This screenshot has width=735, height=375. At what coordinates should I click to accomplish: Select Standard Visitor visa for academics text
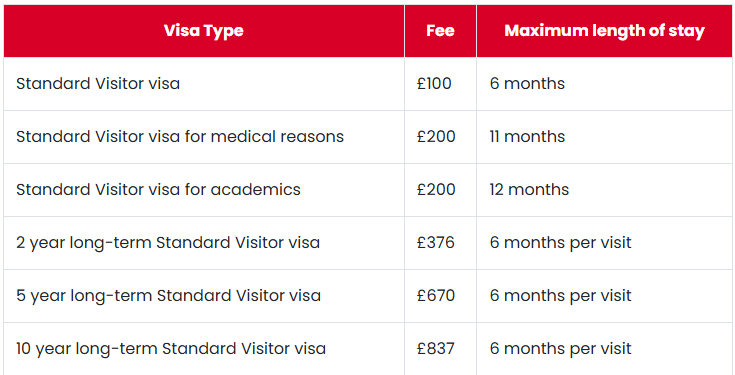pos(158,190)
